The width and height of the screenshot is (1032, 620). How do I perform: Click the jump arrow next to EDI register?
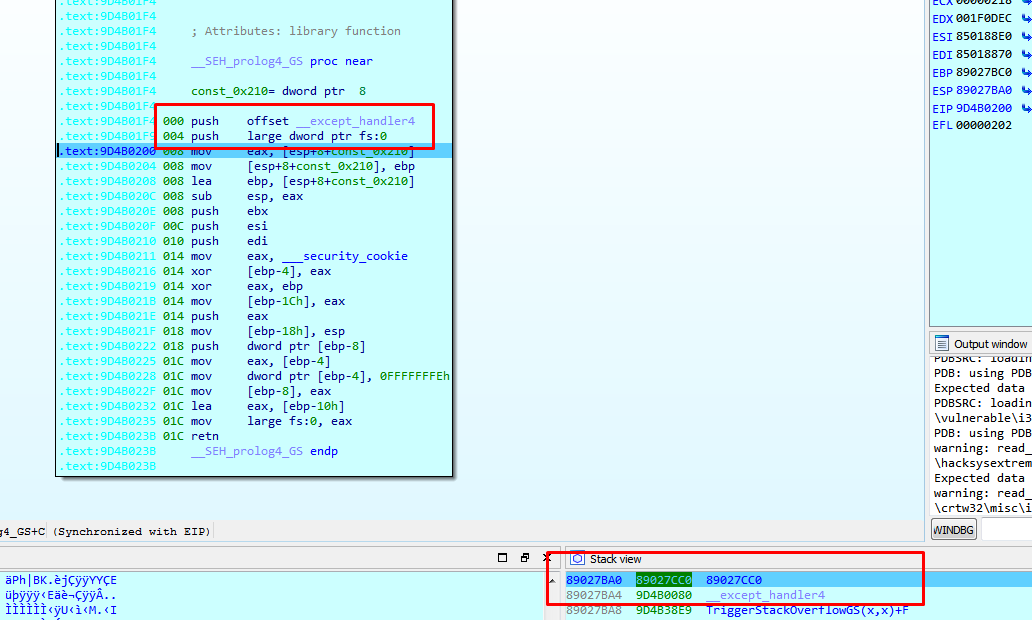(x=1025, y=55)
